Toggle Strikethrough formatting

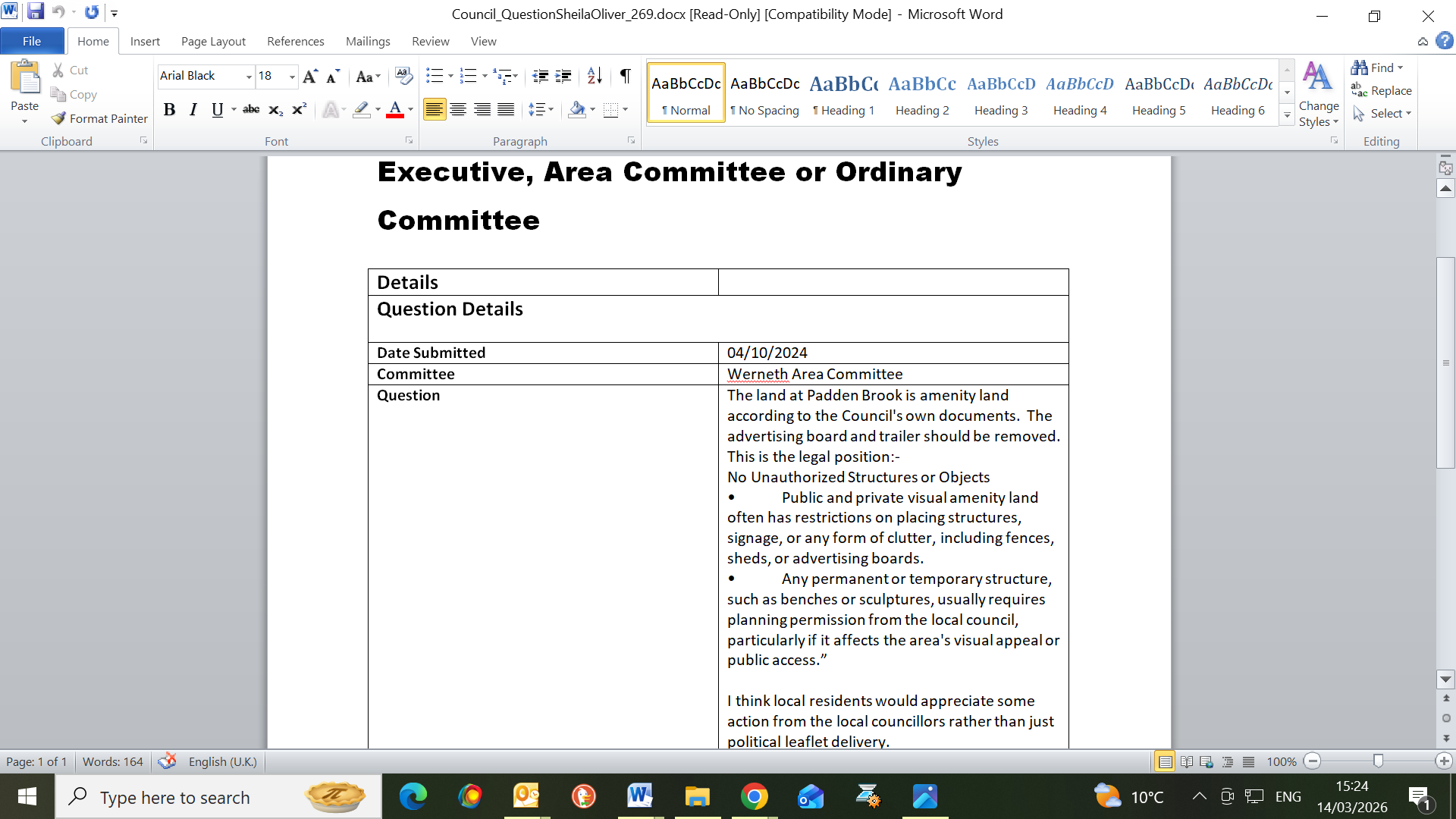click(251, 110)
